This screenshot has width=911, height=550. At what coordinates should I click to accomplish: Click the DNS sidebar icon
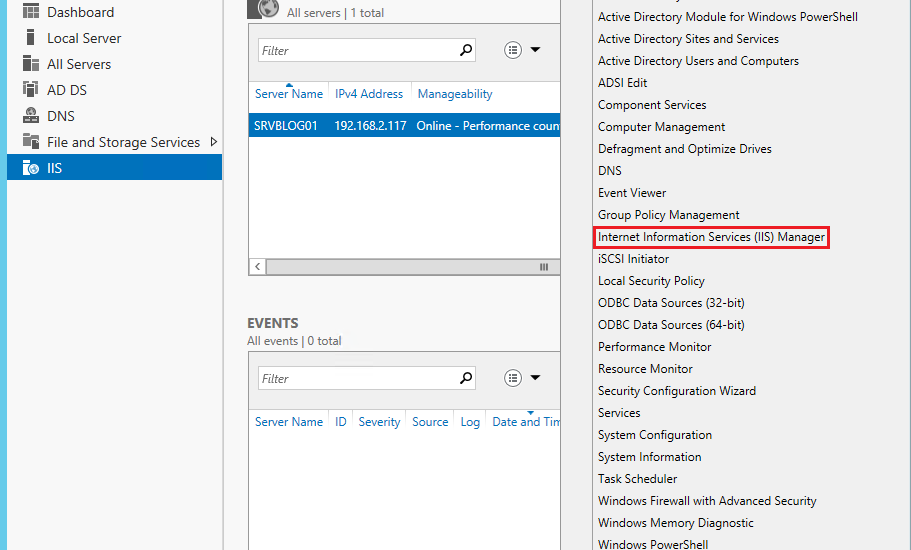click(31, 116)
